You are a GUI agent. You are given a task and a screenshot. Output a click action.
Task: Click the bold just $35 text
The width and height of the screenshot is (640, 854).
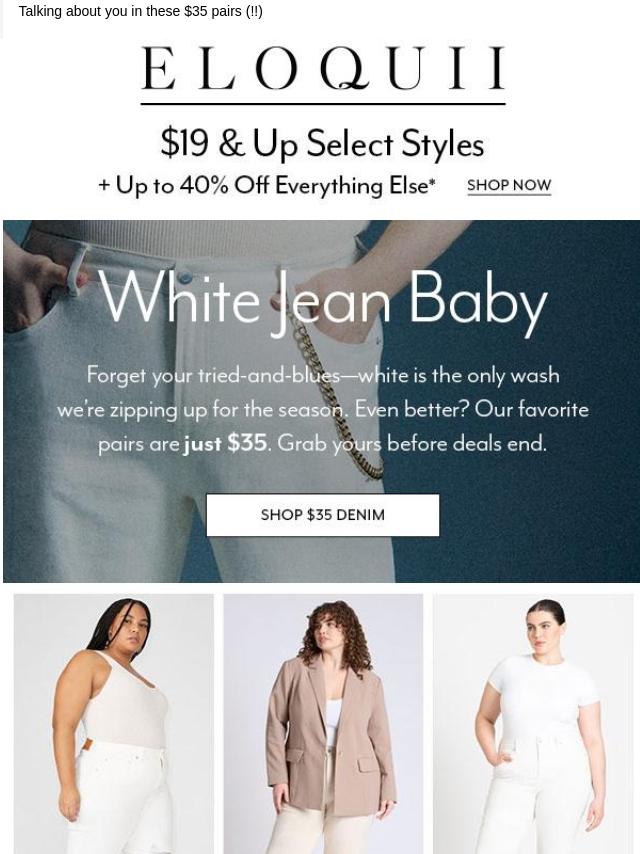click(225, 443)
